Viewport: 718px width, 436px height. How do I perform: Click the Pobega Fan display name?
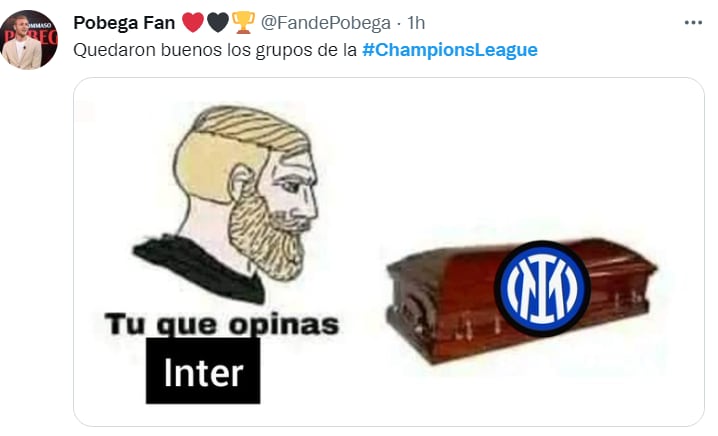point(124,22)
